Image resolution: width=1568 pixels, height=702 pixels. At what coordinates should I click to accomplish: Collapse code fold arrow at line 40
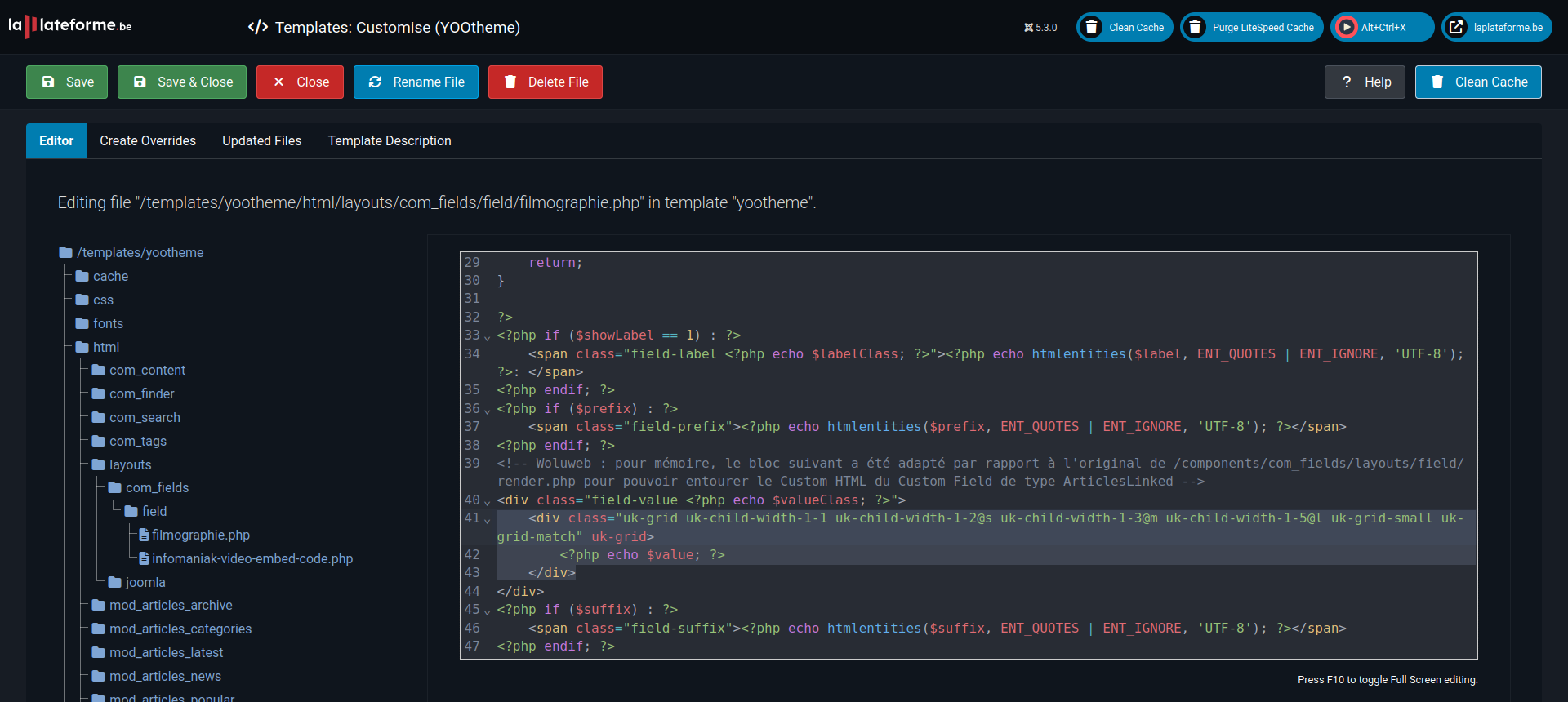coord(488,502)
